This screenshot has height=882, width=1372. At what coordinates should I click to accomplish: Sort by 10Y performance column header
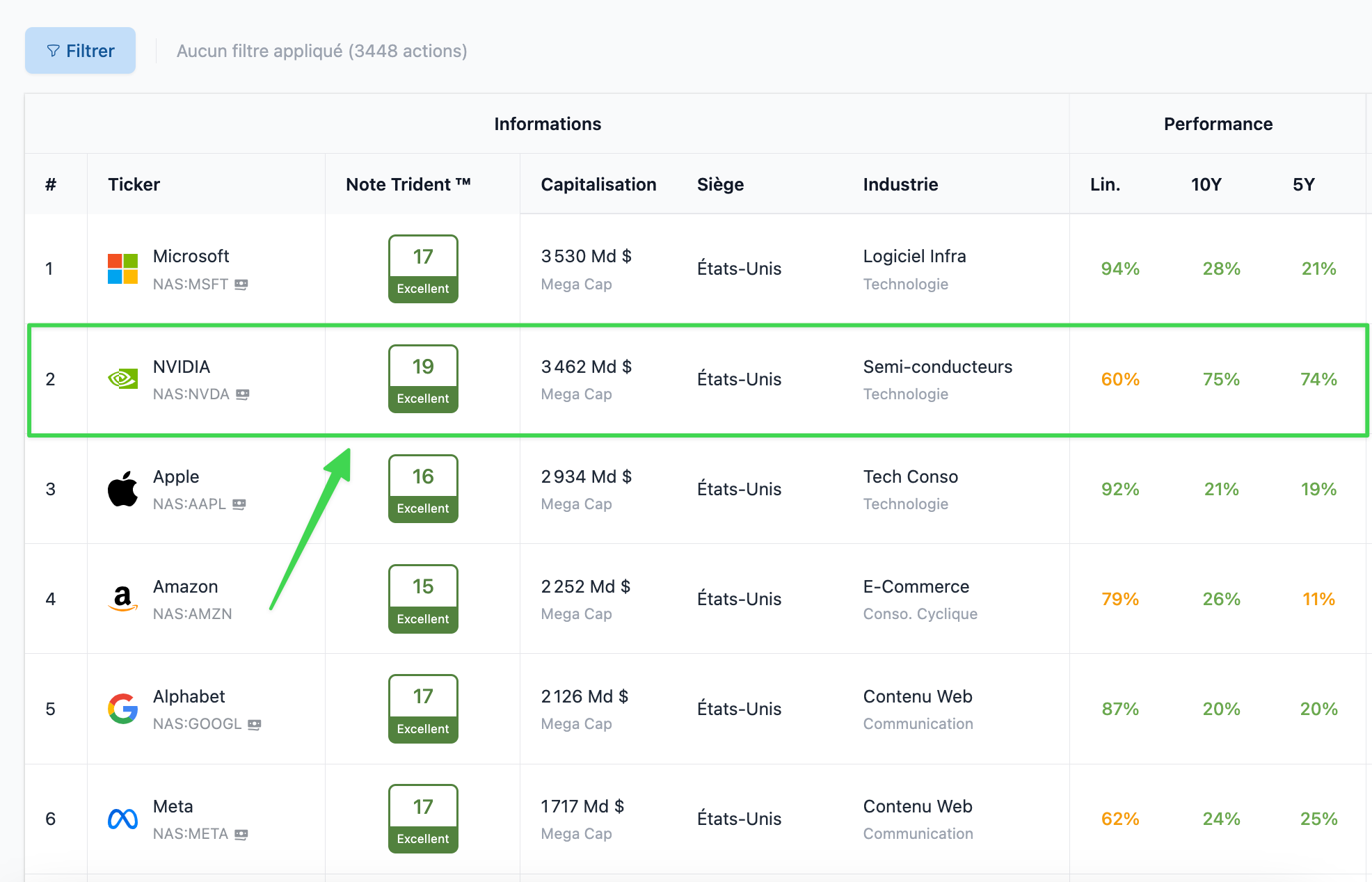1206,184
